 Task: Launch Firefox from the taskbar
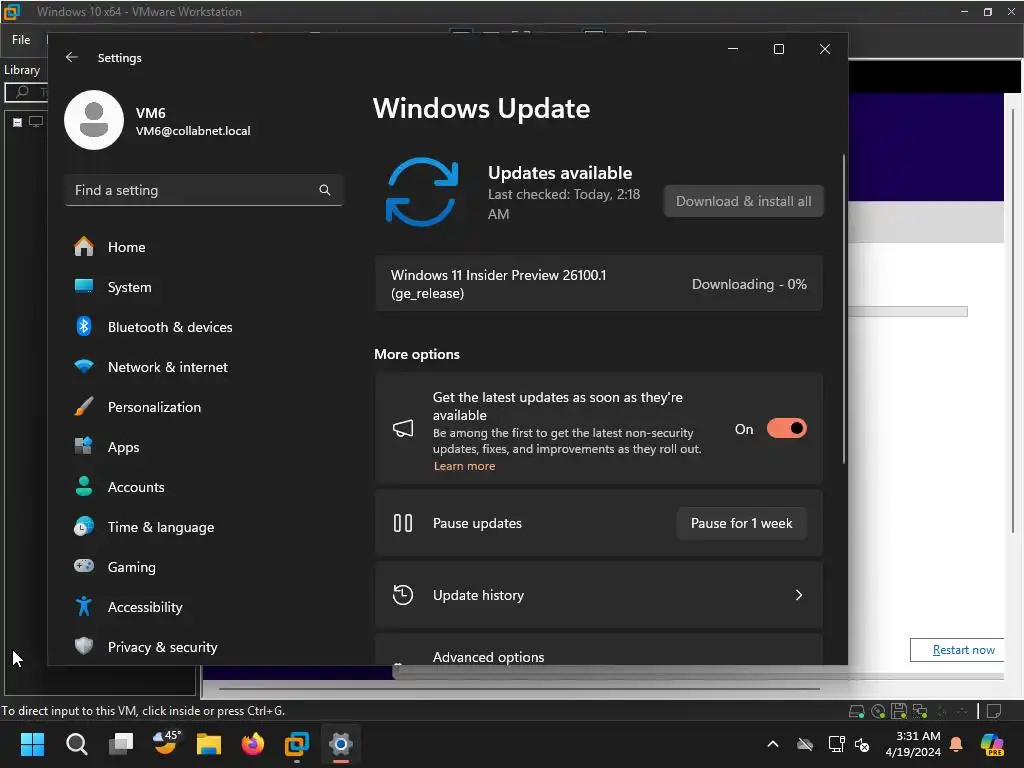point(253,744)
